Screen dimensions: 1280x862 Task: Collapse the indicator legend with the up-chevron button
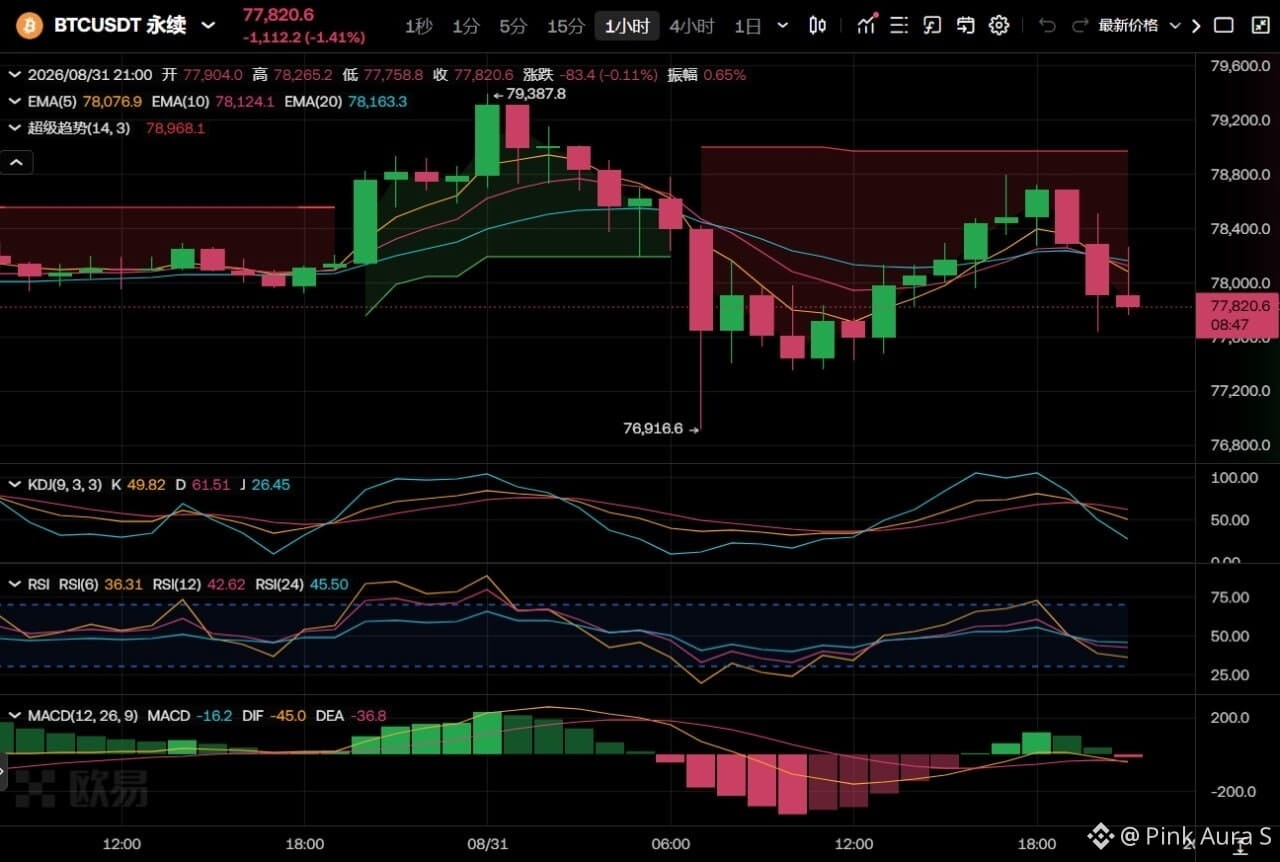(17, 162)
